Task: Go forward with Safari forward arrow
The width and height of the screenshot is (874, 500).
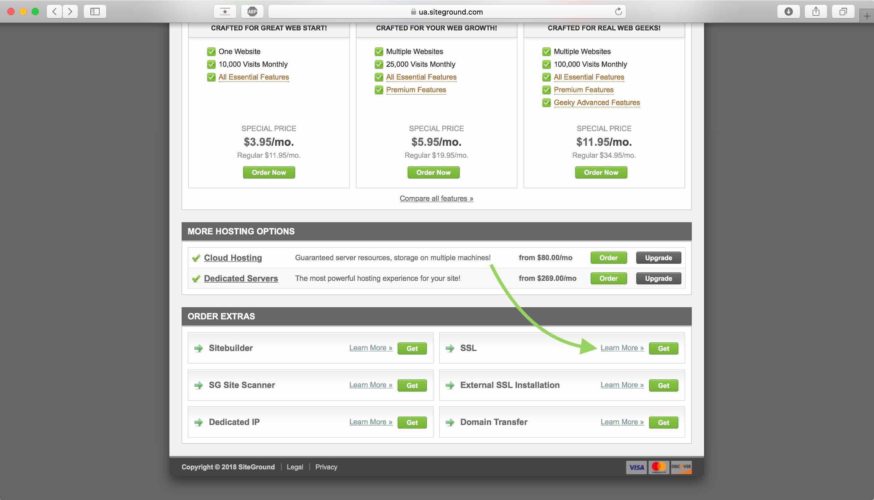Action: (70, 11)
